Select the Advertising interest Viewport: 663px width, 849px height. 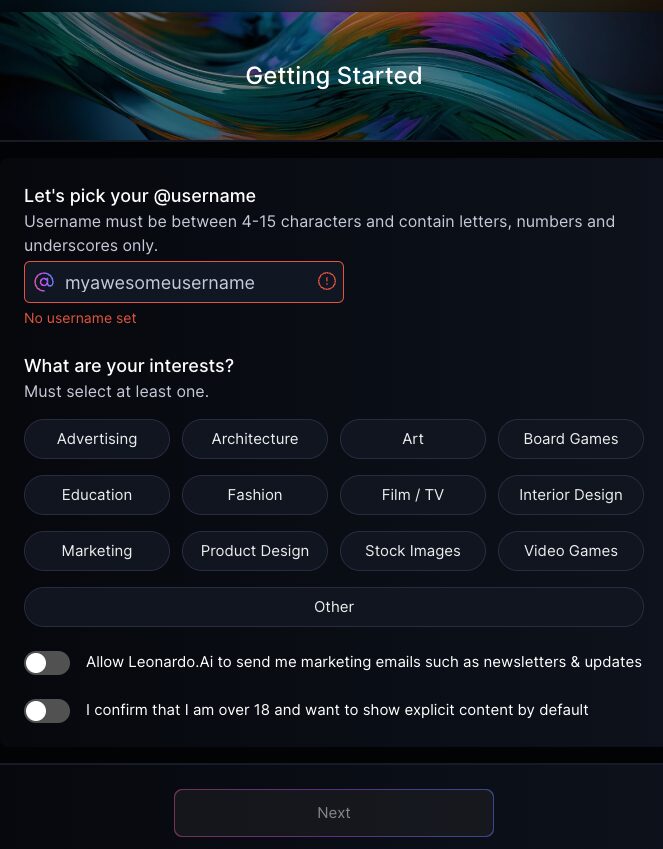coord(97,439)
